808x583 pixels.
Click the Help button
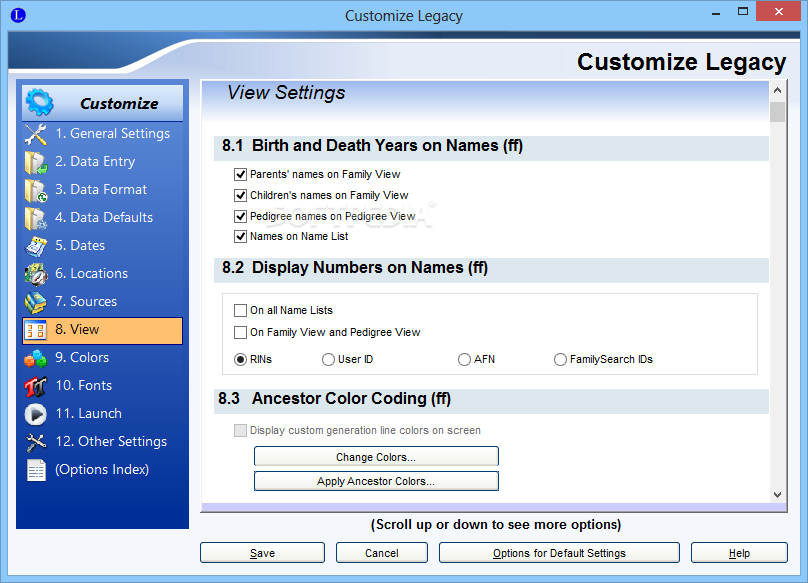coord(739,553)
